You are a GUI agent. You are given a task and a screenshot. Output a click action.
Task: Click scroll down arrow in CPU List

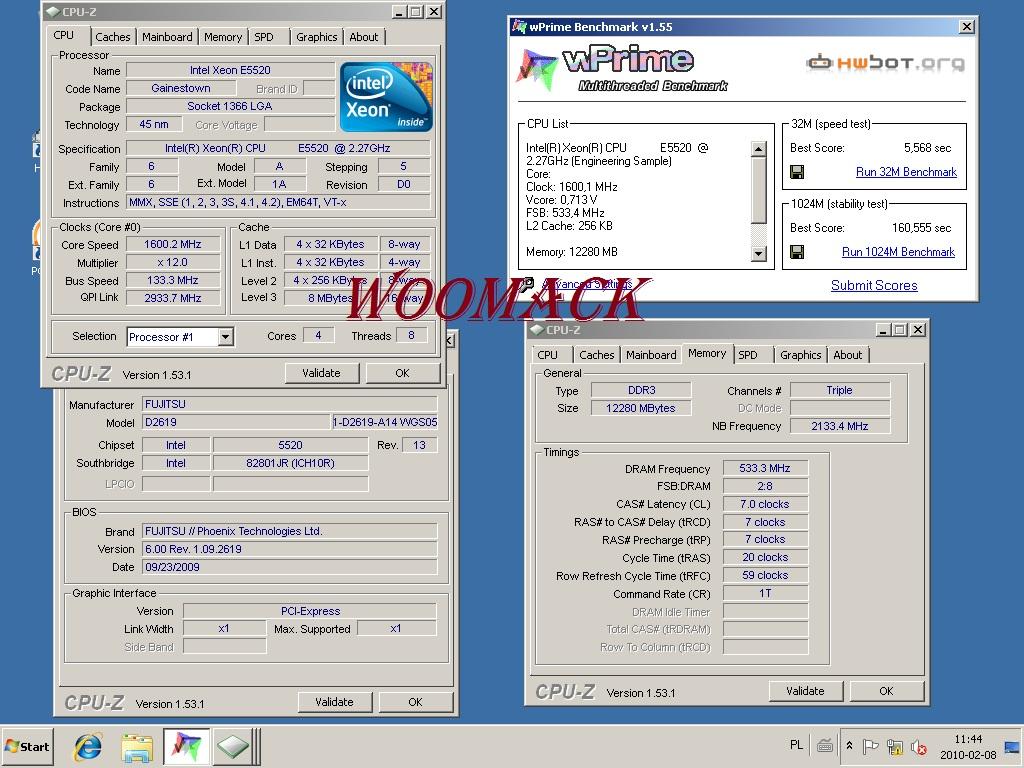point(758,253)
